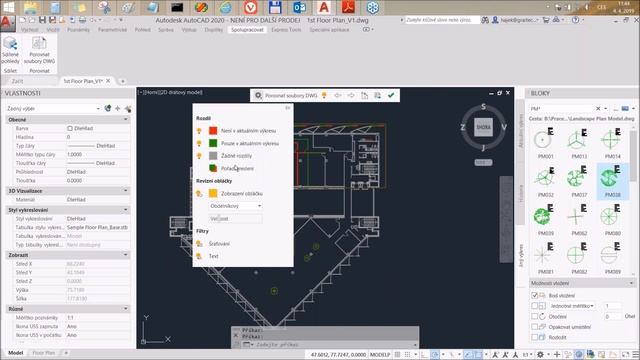The image size is (640, 360).
Task: Go to previous difference arrow
Action: 338,96
